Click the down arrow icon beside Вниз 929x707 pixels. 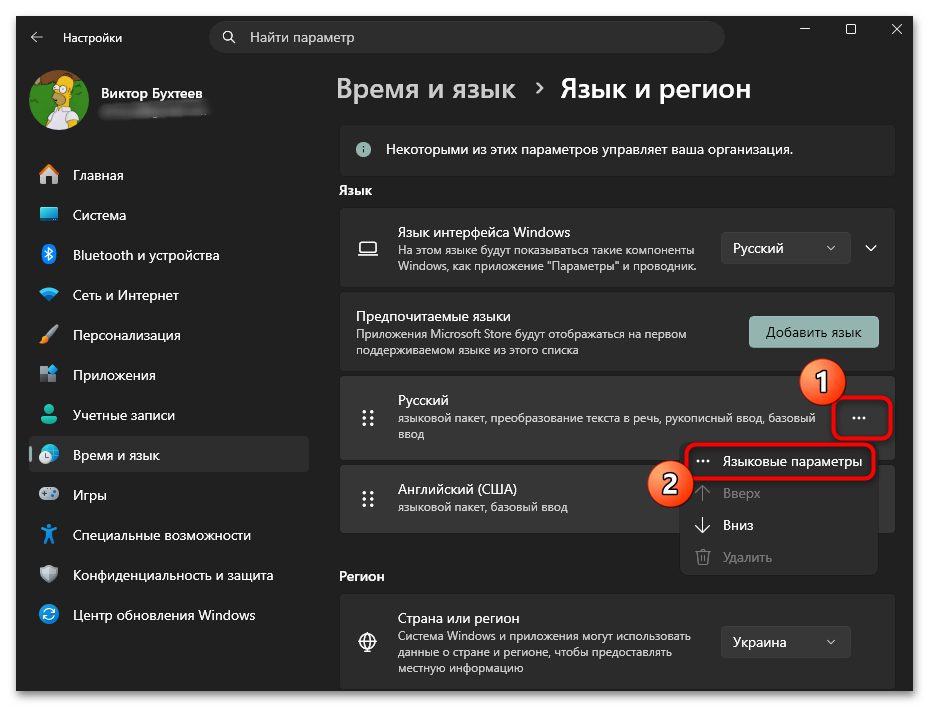pos(703,525)
